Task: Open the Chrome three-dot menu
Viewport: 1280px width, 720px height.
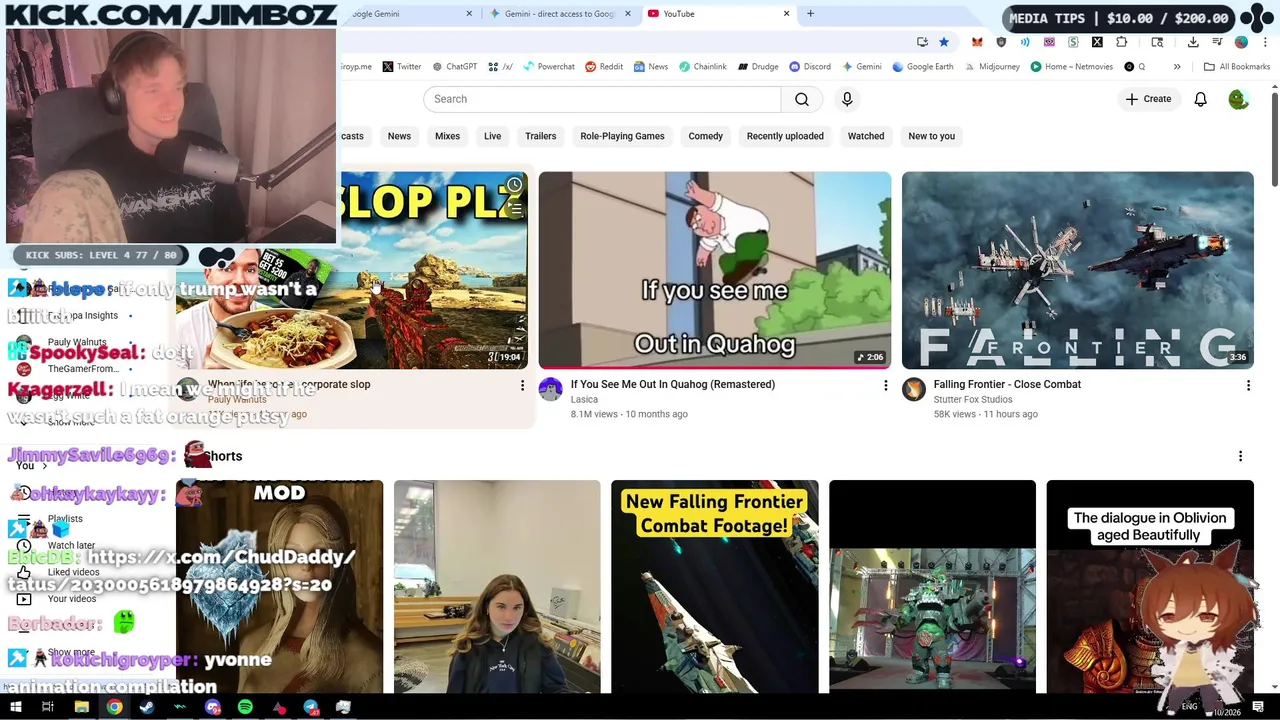Action: (1265, 42)
